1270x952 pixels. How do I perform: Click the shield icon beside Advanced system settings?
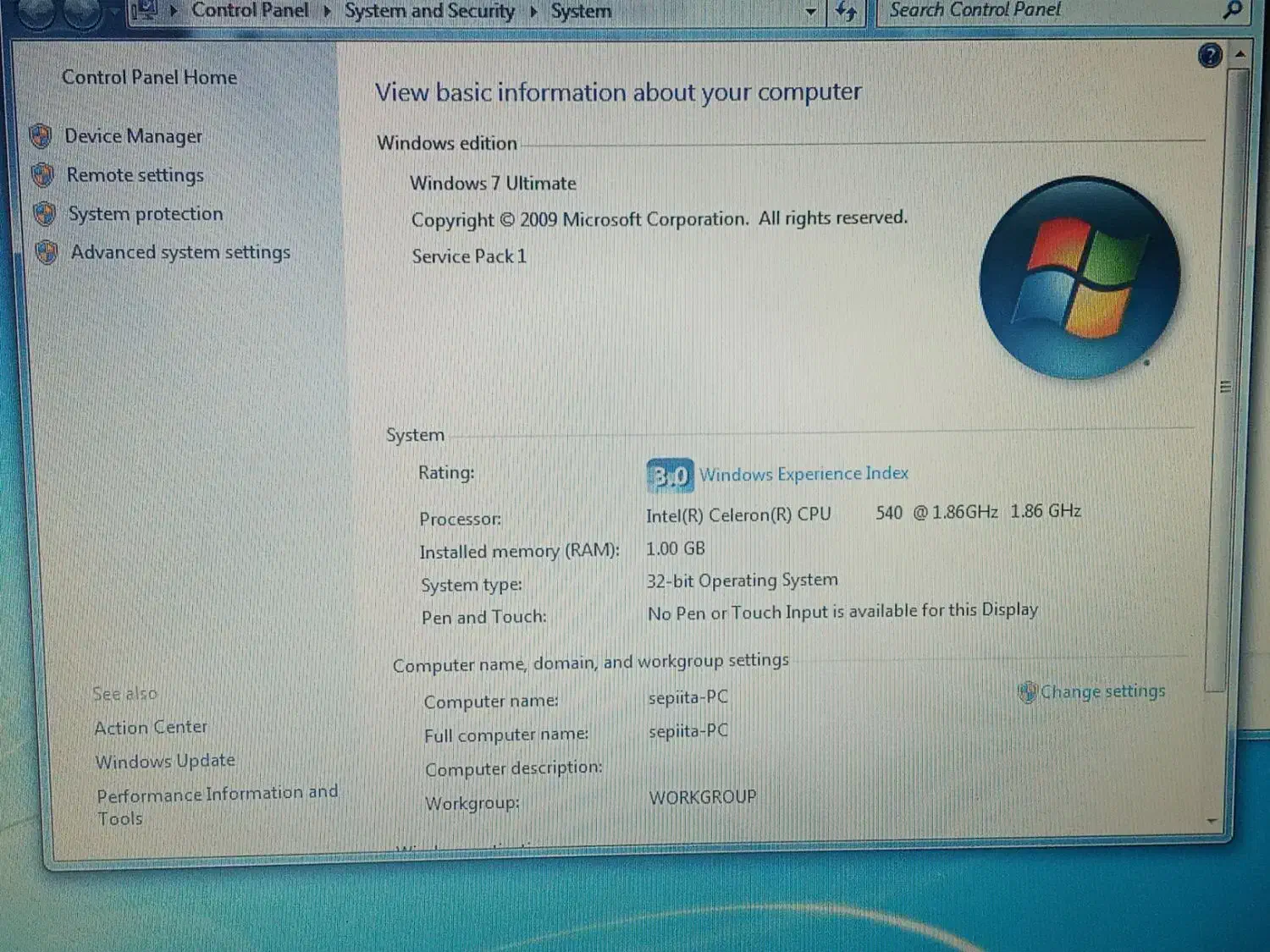pos(47,251)
